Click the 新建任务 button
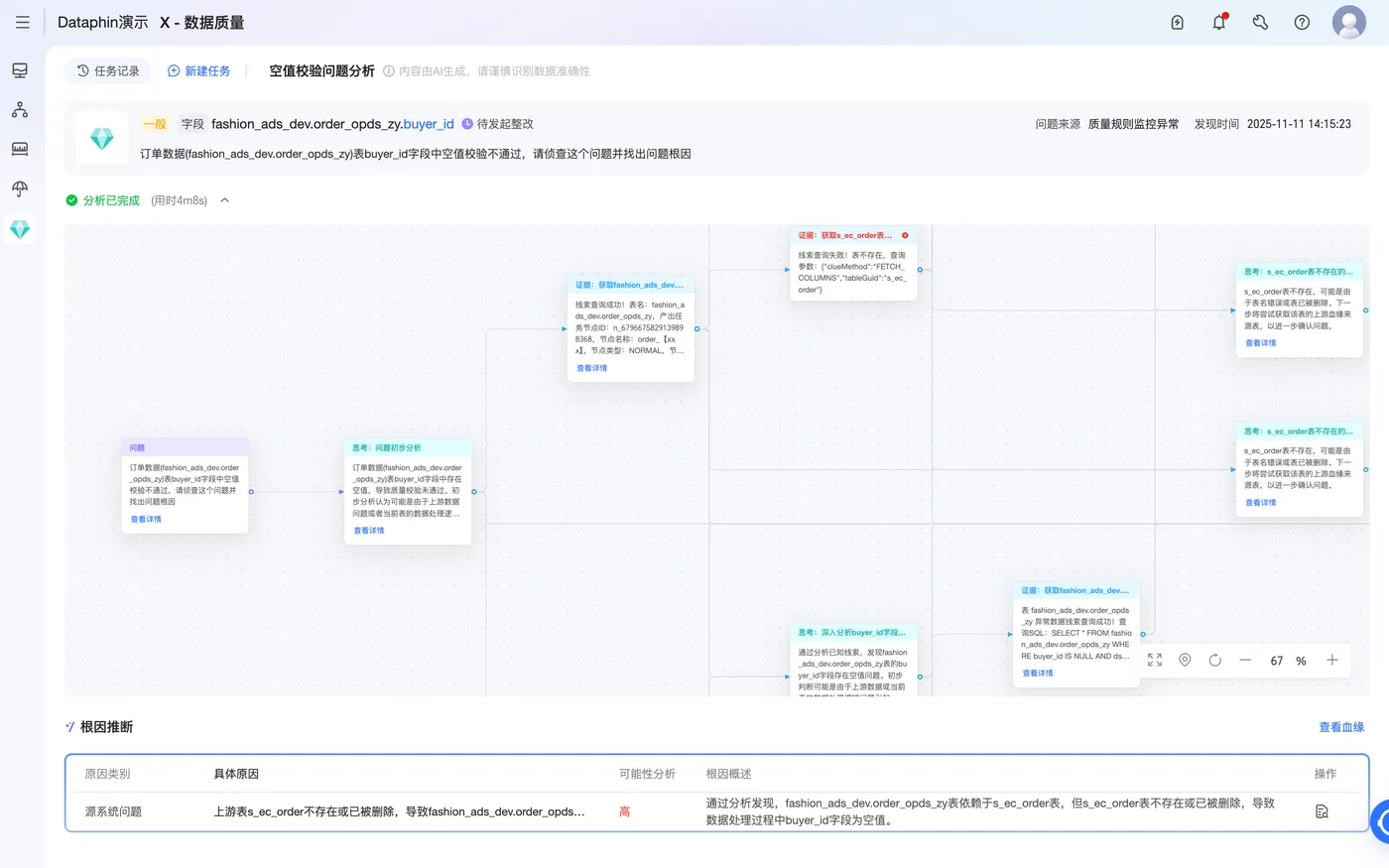 pyautogui.click(x=198, y=71)
